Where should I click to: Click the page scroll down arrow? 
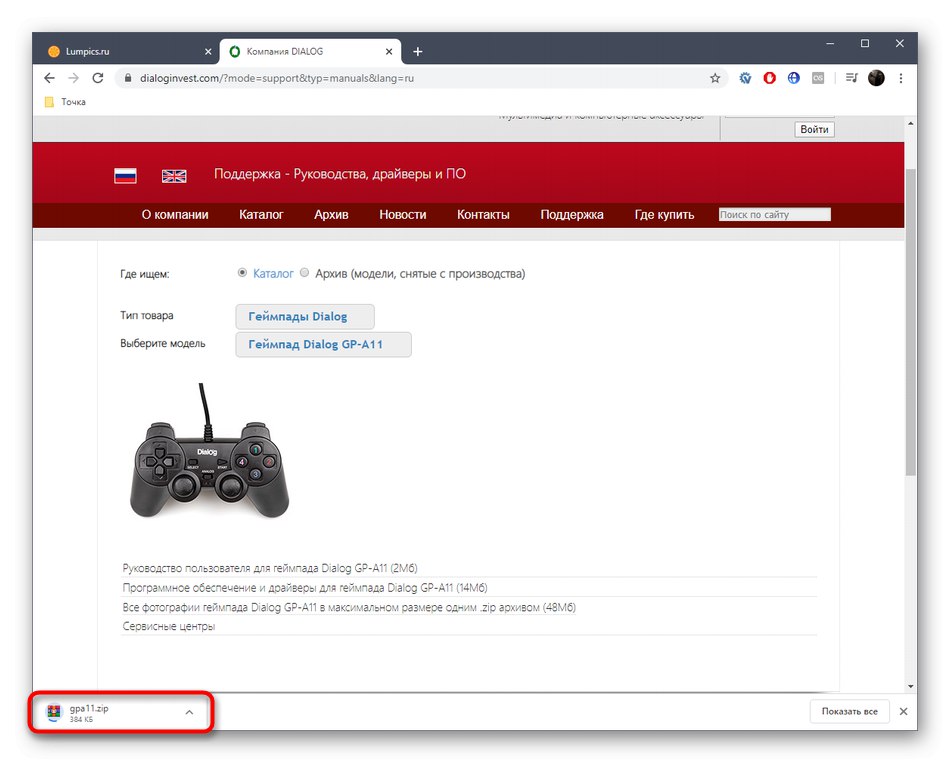coord(910,687)
